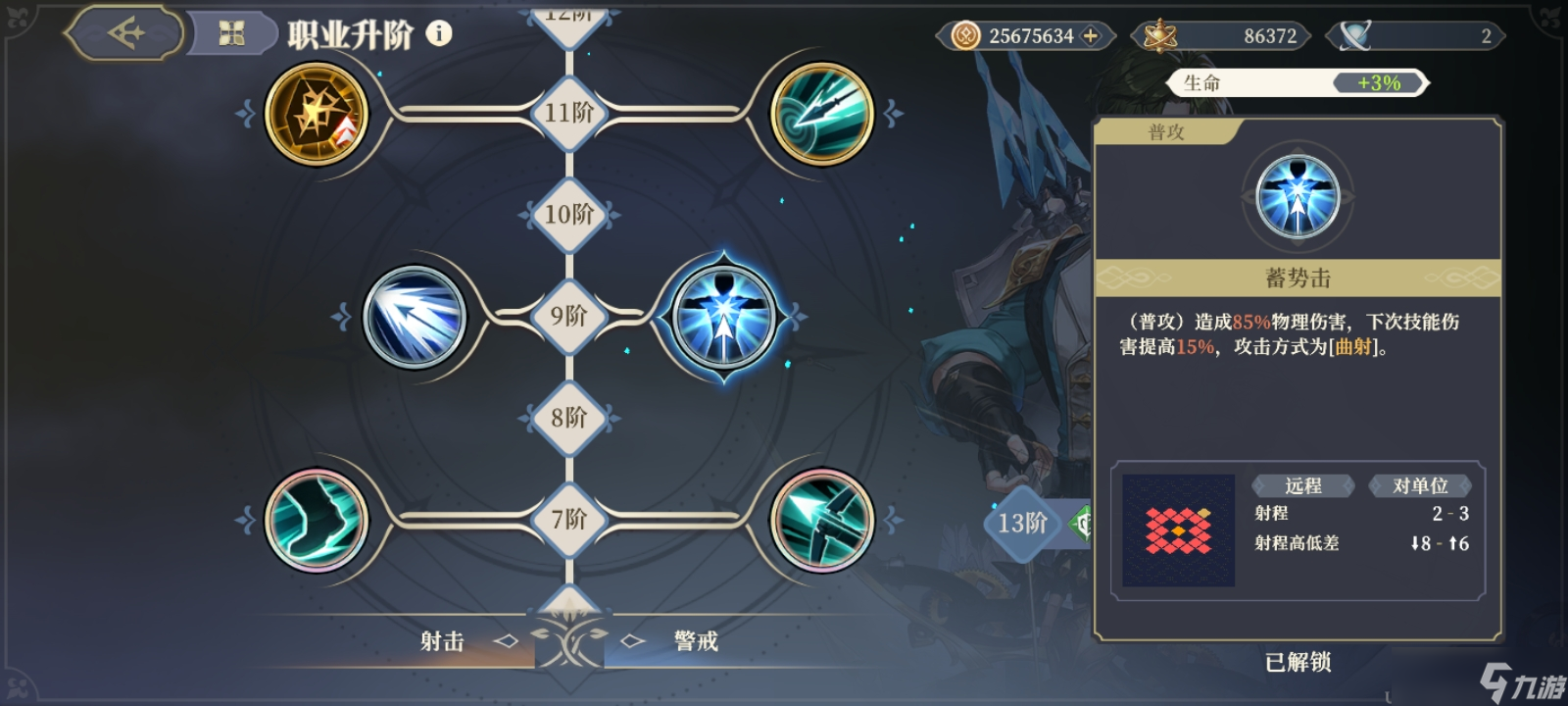Viewport: 1568px width, 706px height.
Task: Tap the 对单位 target tag
Action: (1420, 485)
